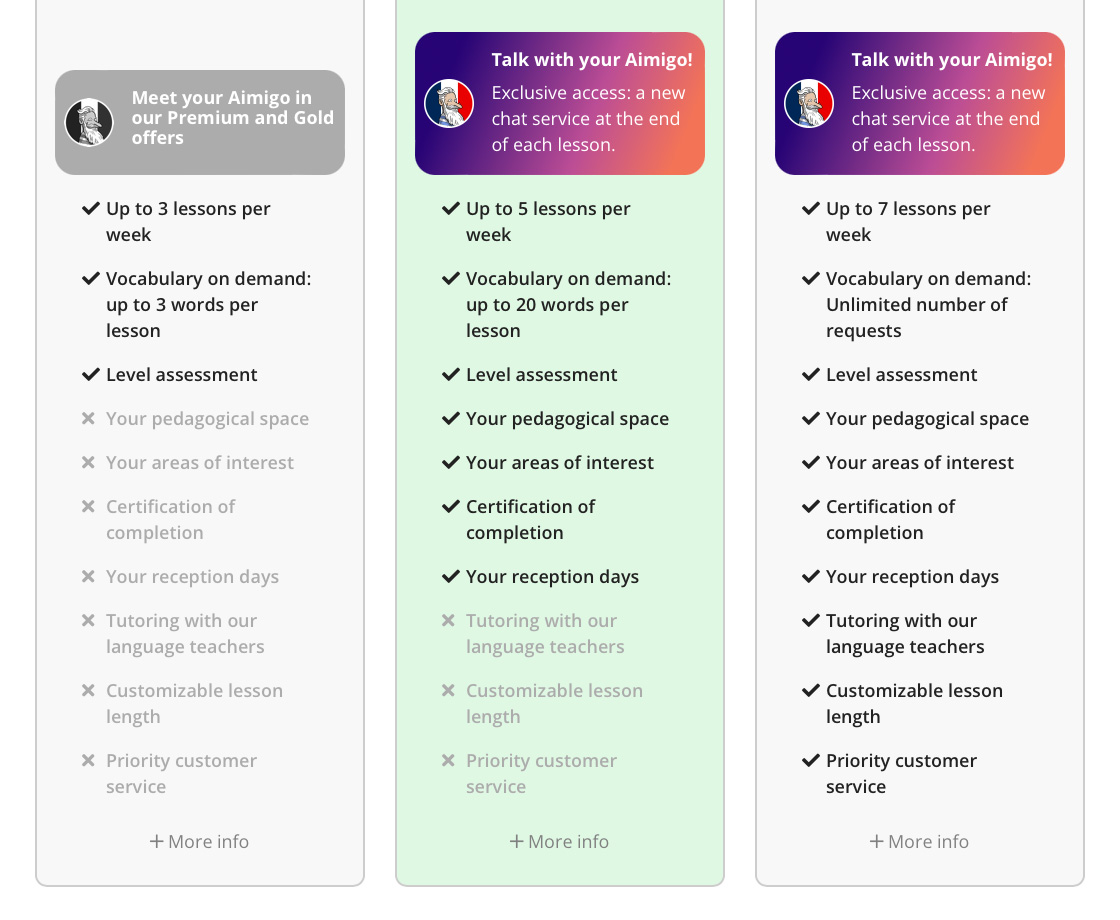Expand "More info" in the rightmost plan card
This screenshot has height=920, width=1120.
point(919,842)
